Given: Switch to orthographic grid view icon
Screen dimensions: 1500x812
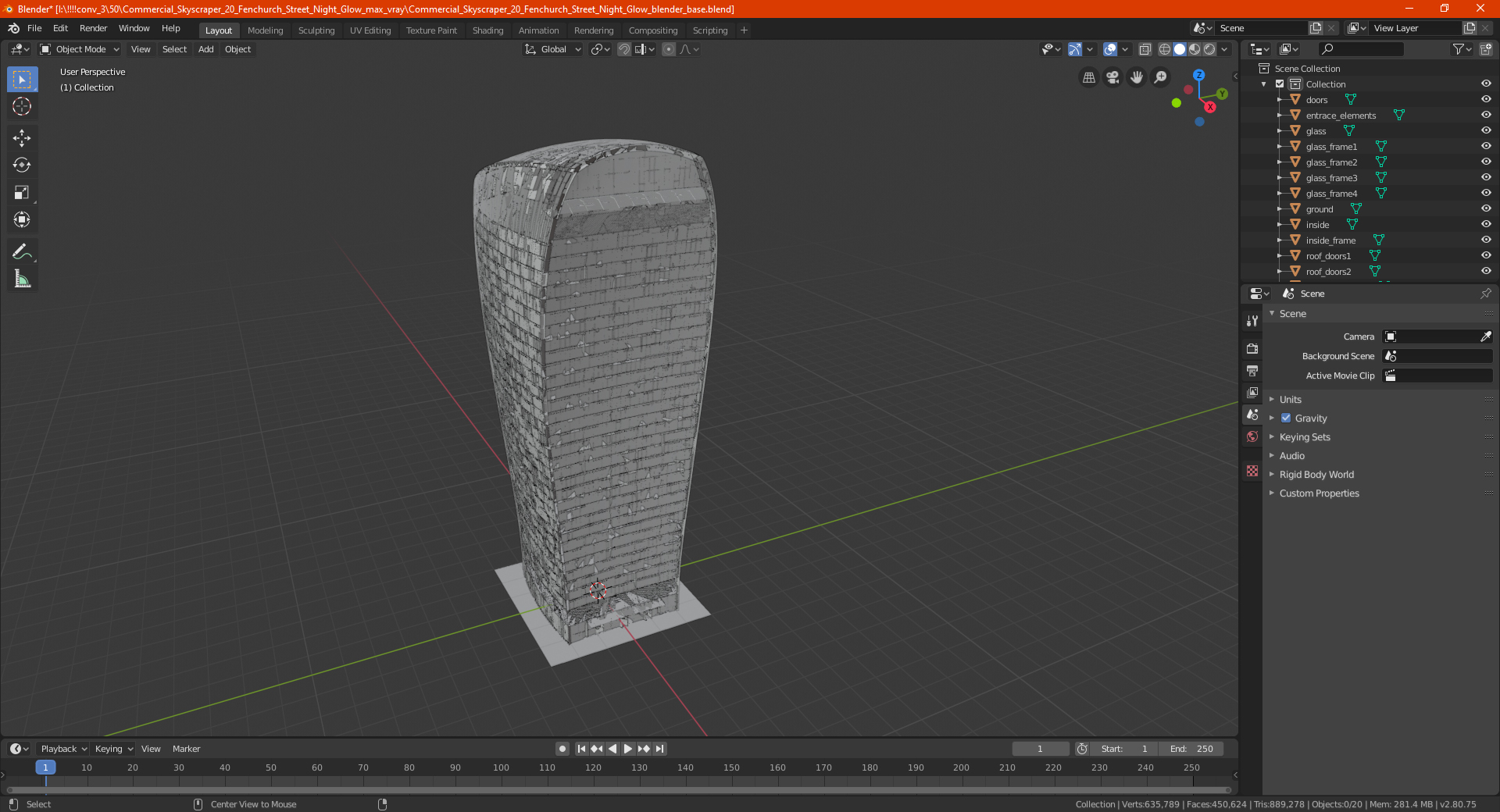Looking at the screenshot, I should click(1088, 77).
